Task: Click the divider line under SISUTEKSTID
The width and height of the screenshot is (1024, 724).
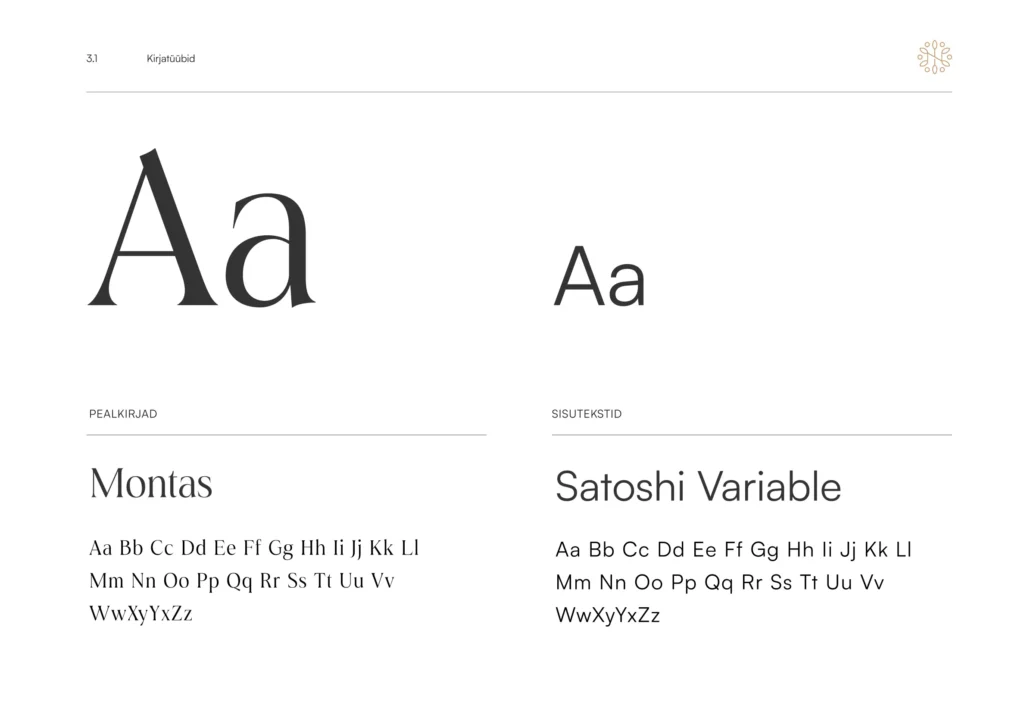Action: point(752,435)
